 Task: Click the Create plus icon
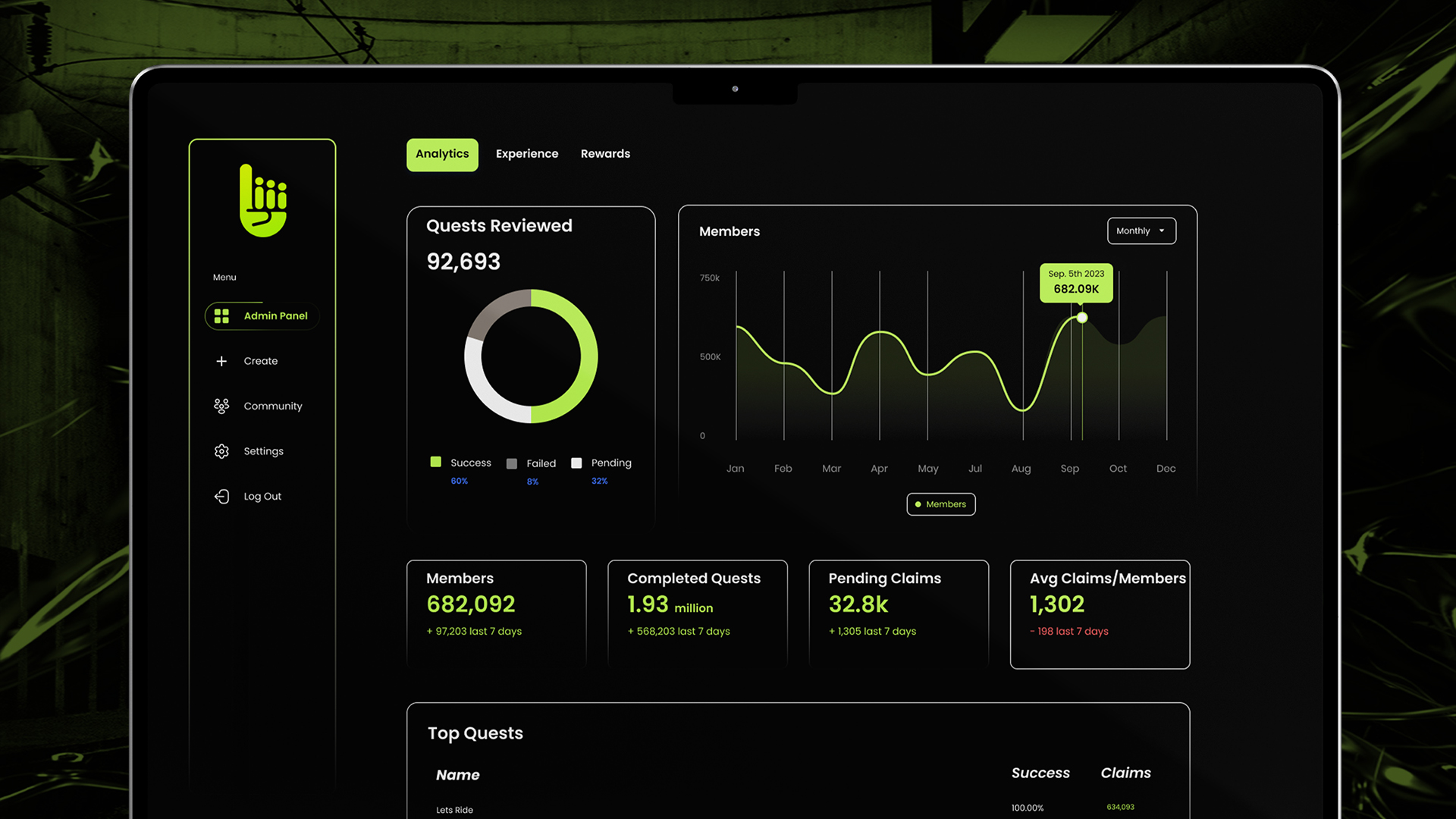point(221,361)
